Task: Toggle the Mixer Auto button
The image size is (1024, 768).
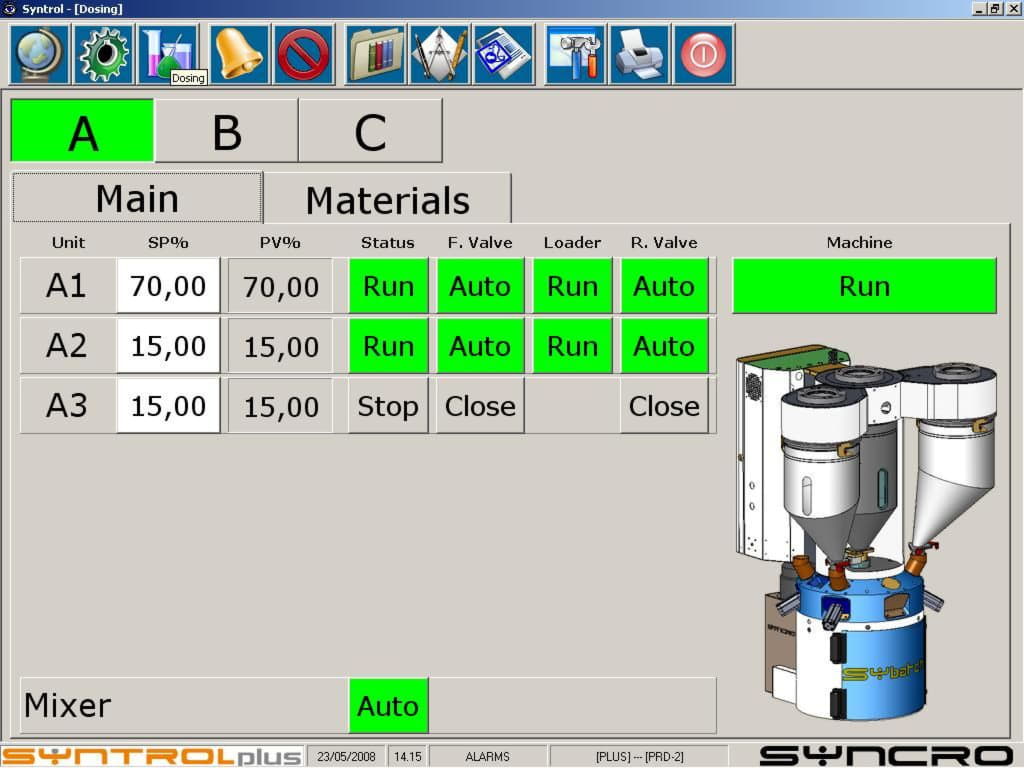Action: click(x=388, y=706)
